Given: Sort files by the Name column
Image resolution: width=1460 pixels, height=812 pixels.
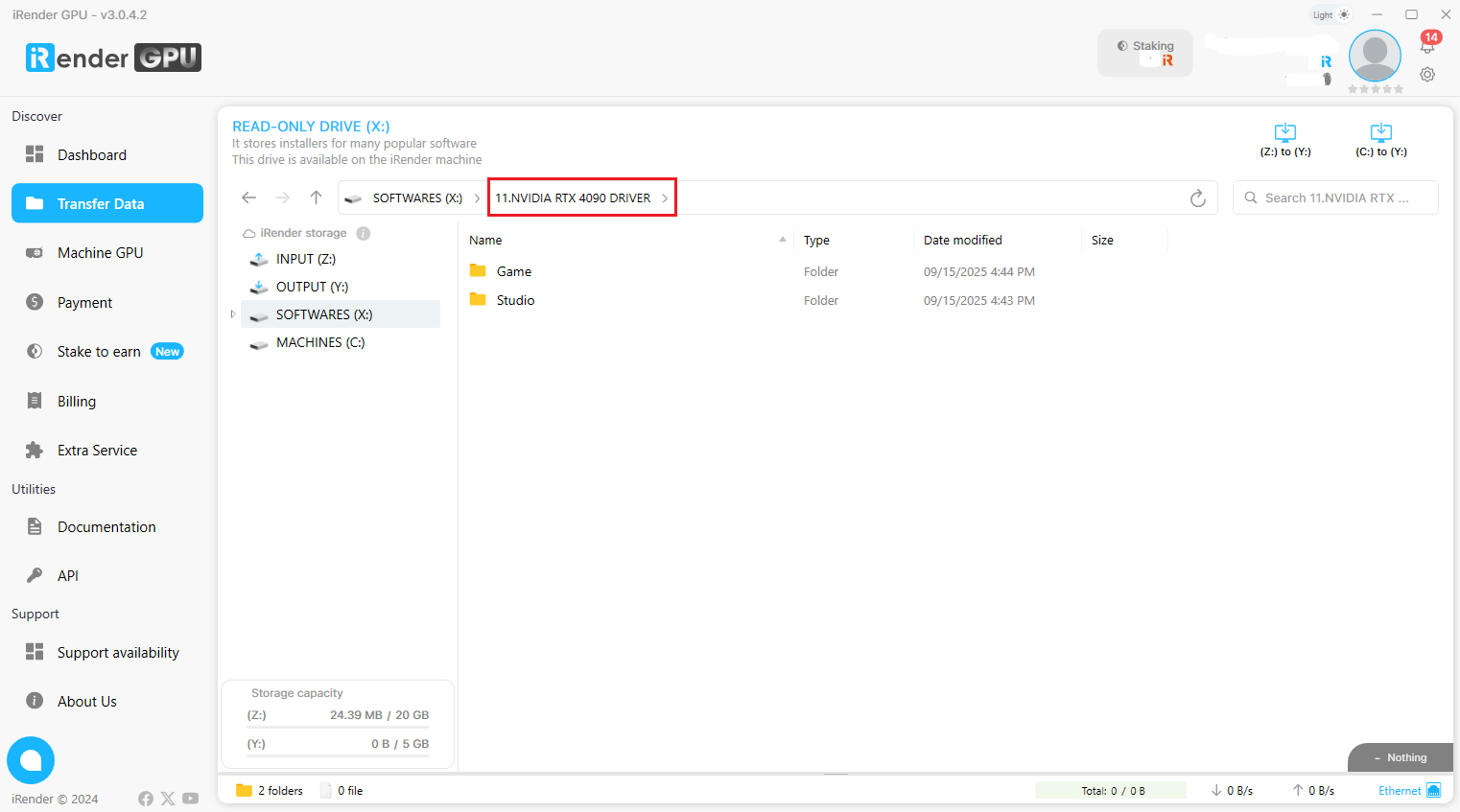Looking at the screenshot, I should tap(486, 241).
